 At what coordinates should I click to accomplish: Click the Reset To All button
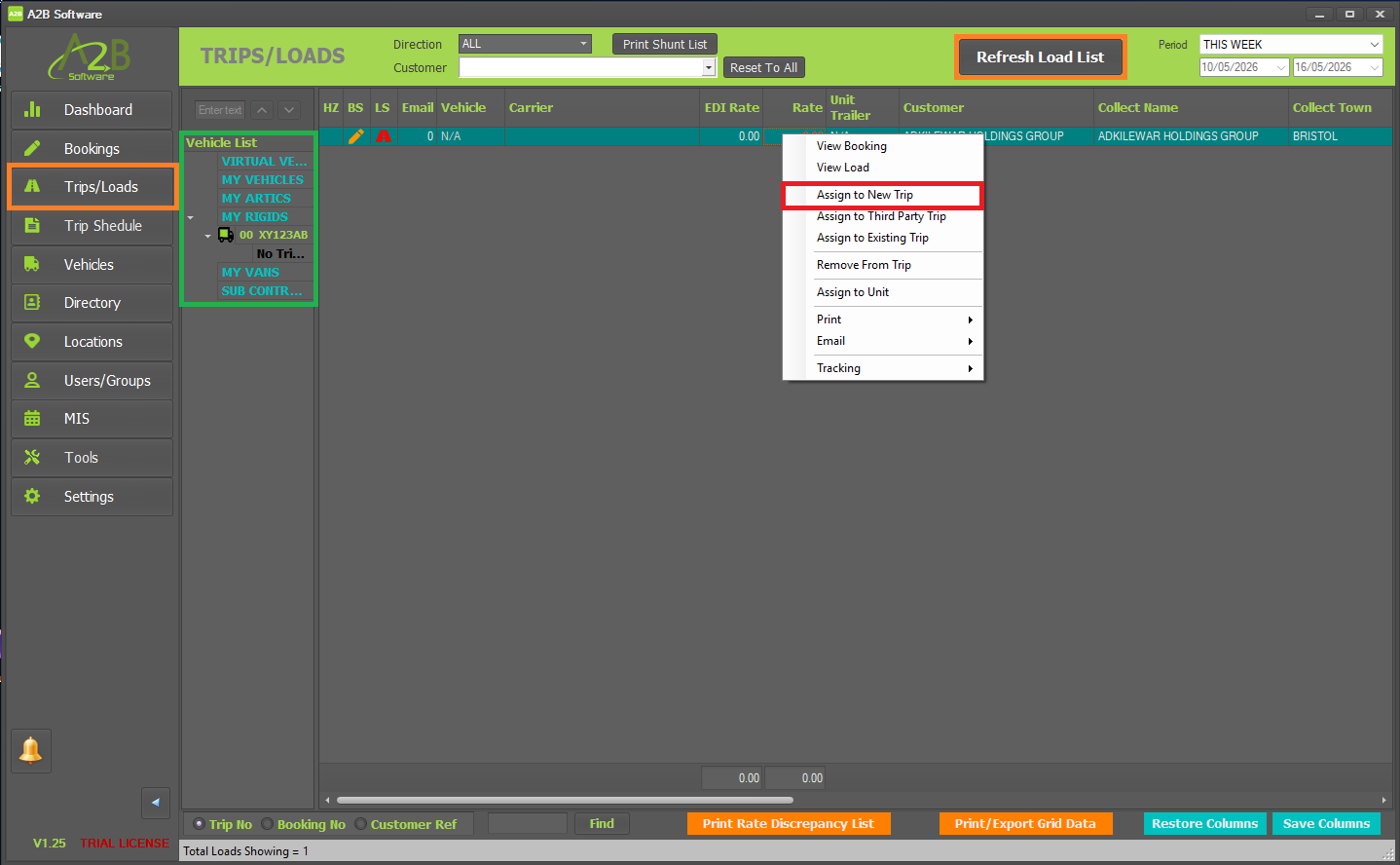(763, 67)
